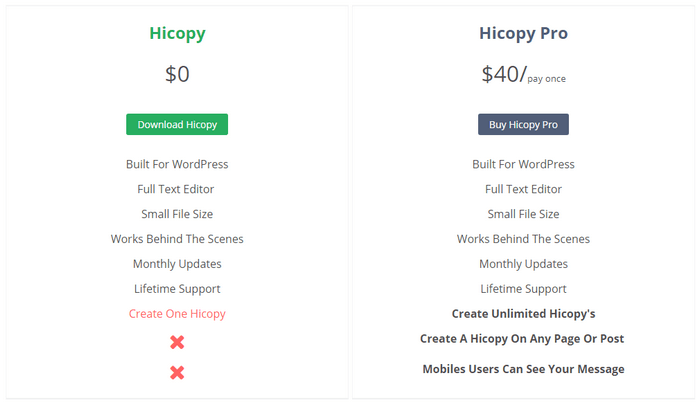
Task: Click Mobiles Users Can See Your Message
Action: coord(523,369)
